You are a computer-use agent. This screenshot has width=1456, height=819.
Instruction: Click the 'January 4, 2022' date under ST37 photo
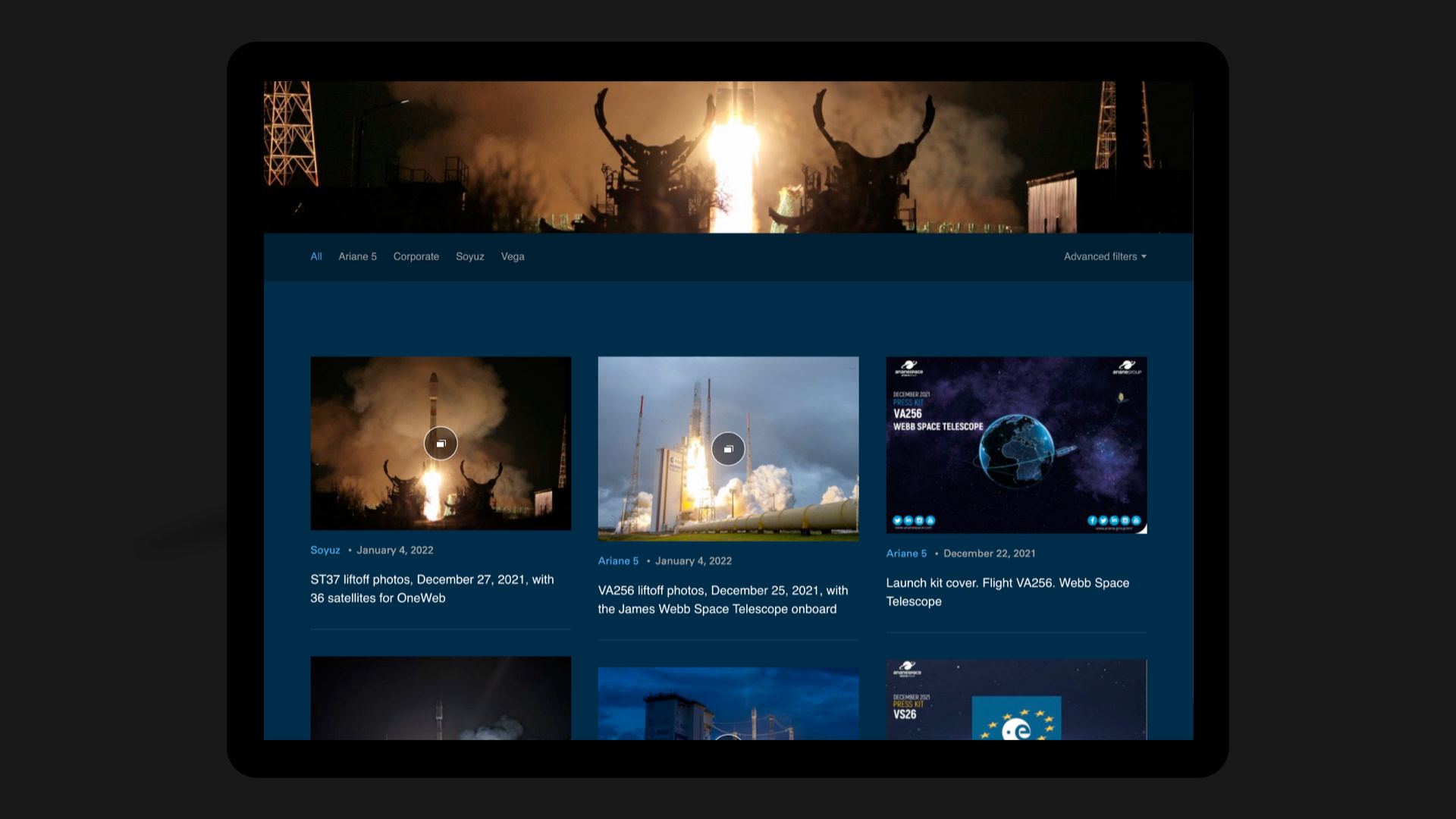tap(395, 550)
